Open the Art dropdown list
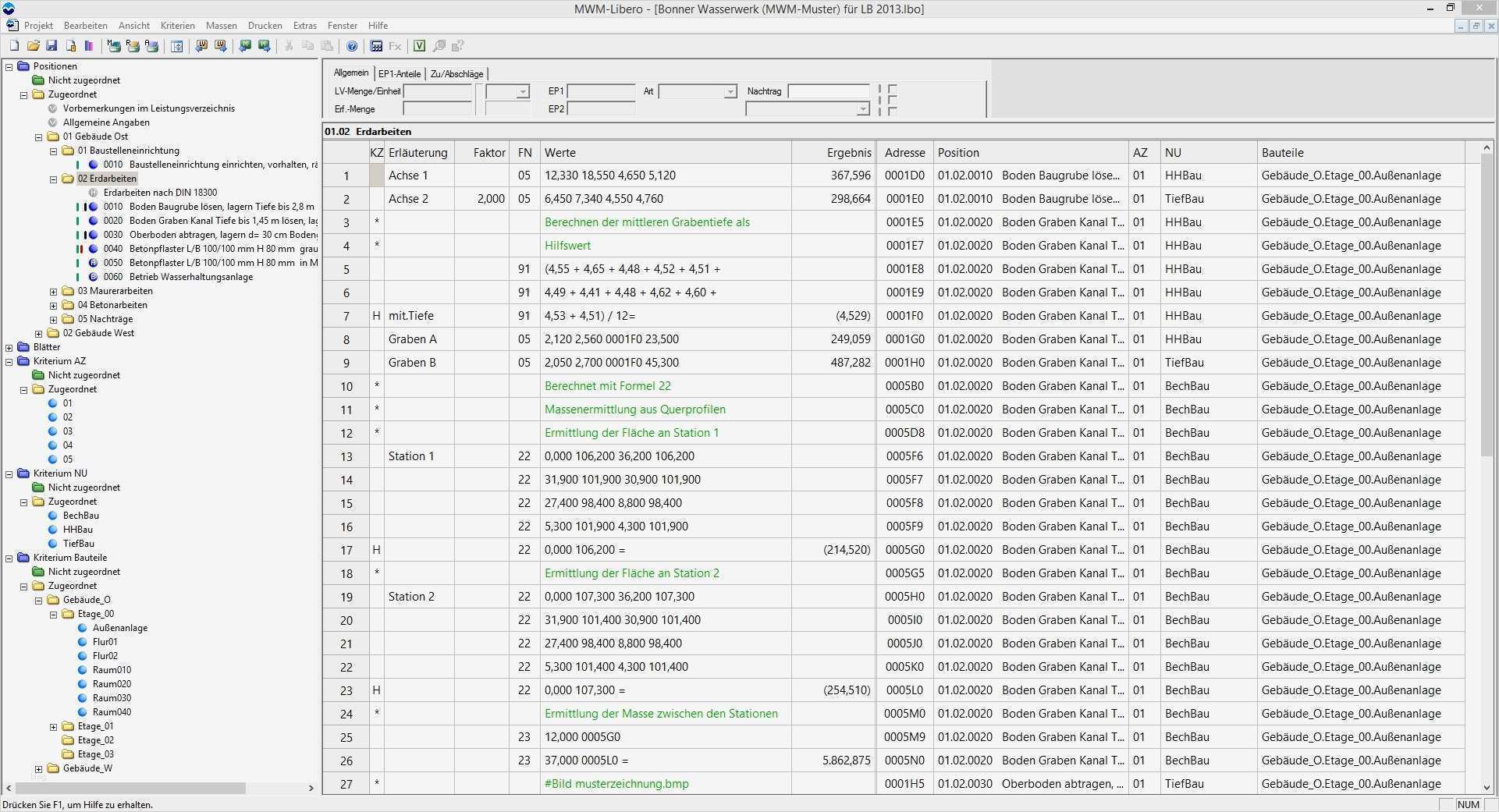 click(730, 91)
